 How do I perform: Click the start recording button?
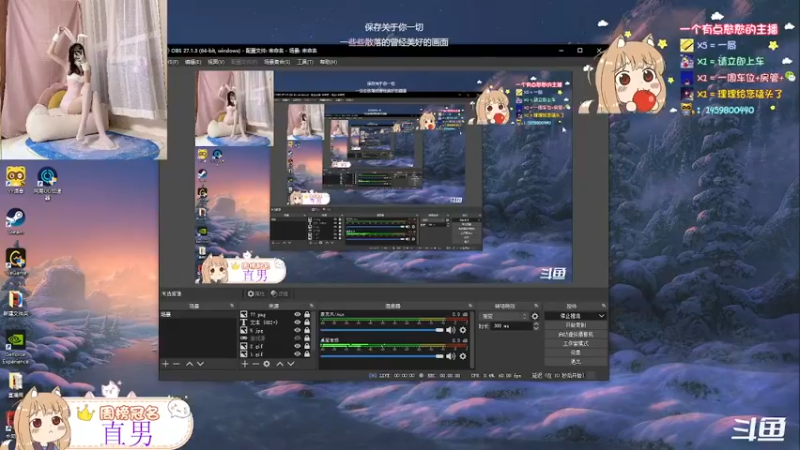click(576, 325)
